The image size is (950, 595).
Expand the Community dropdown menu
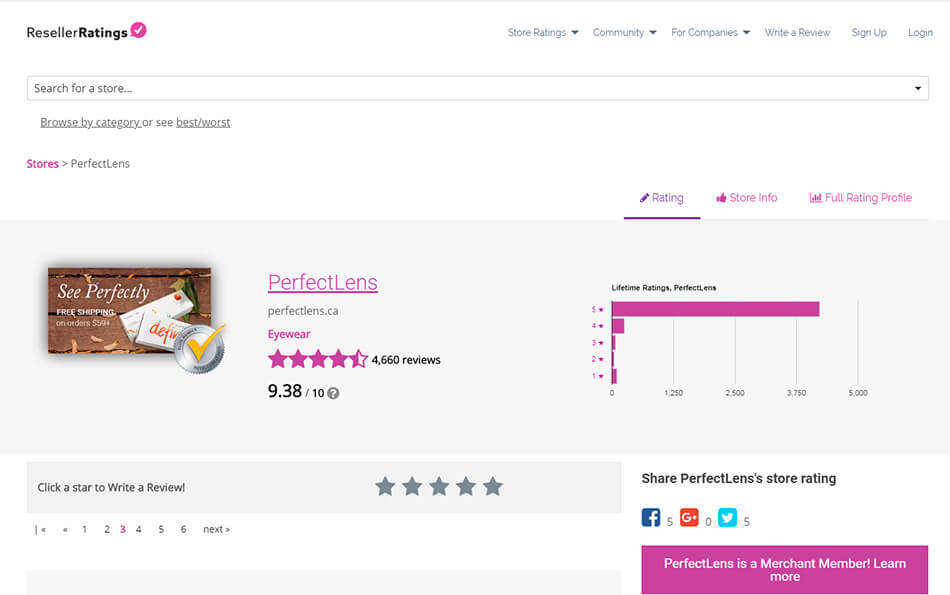pyautogui.click(x=624, y=32)
